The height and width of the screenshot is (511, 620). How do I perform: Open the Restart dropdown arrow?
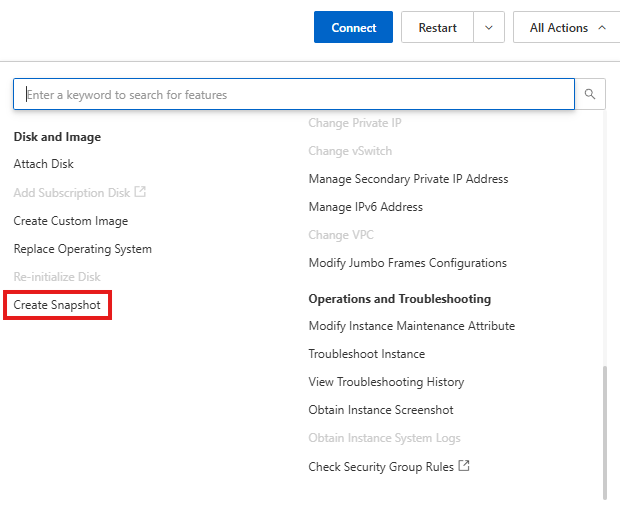point(488,28)
